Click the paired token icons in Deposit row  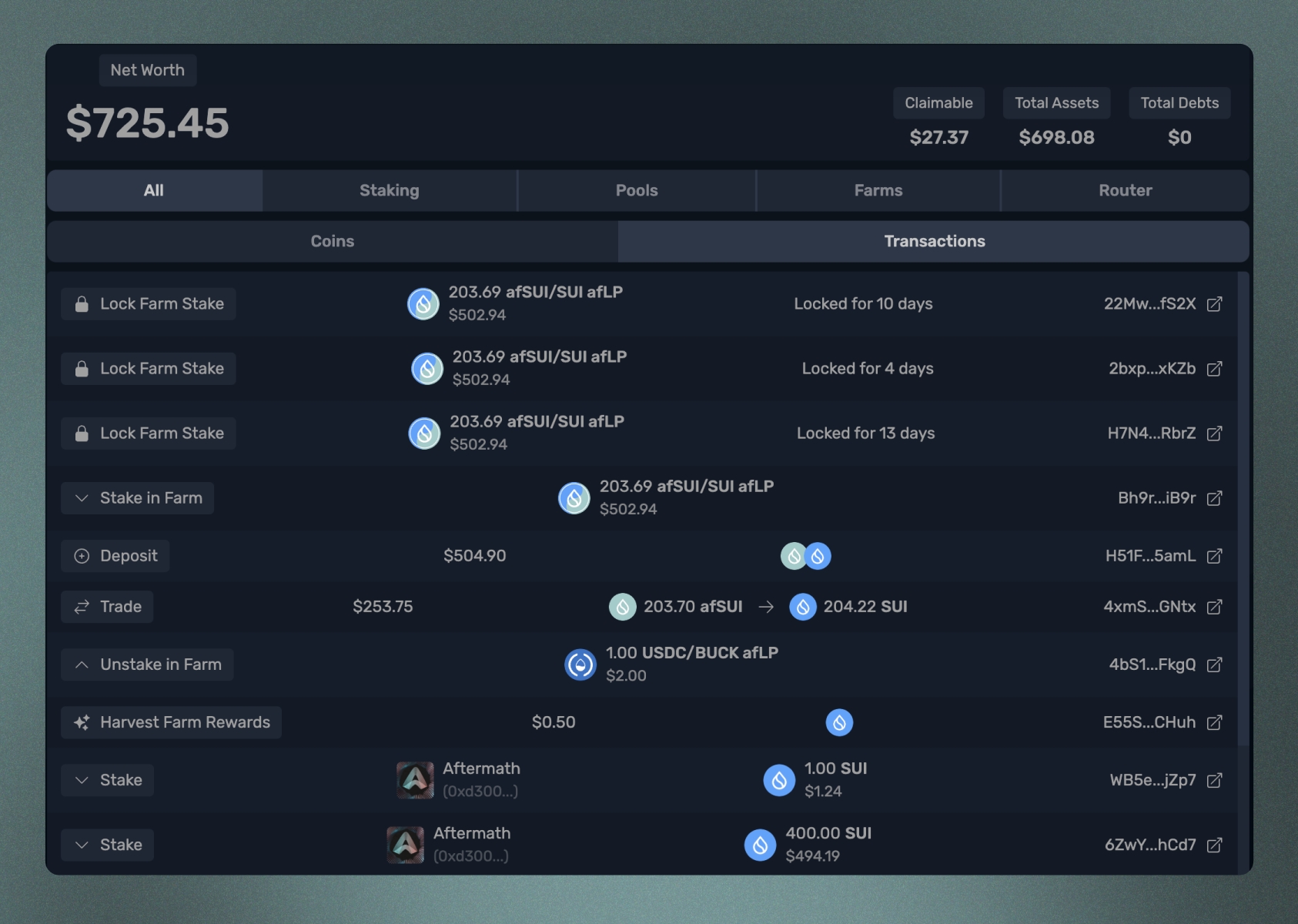(805, 556)
